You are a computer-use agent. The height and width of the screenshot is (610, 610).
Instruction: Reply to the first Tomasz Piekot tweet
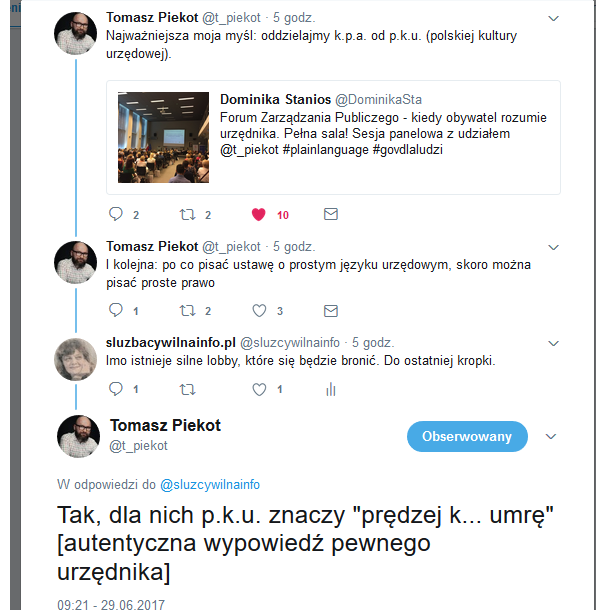116,214
